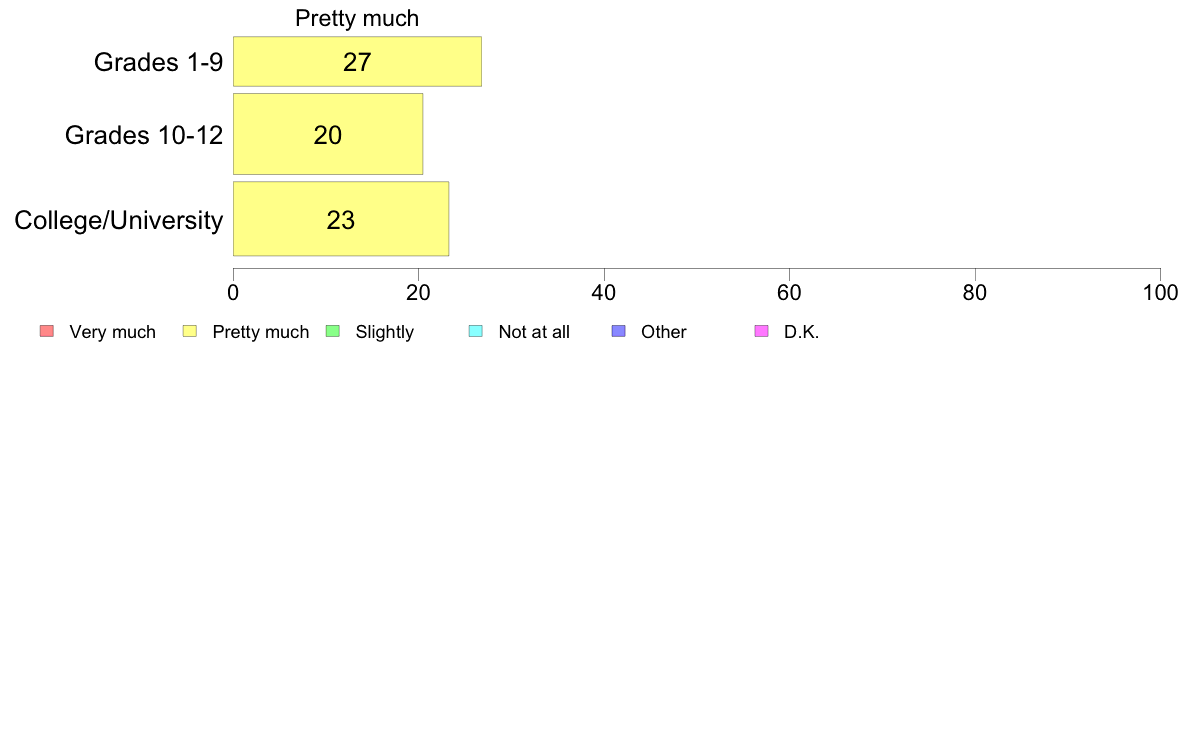The width and height of the screenshot is (1188, 736).
Task: Click the red Very much legend swatch
Action: pyautogui.click(x=47, y=331)
